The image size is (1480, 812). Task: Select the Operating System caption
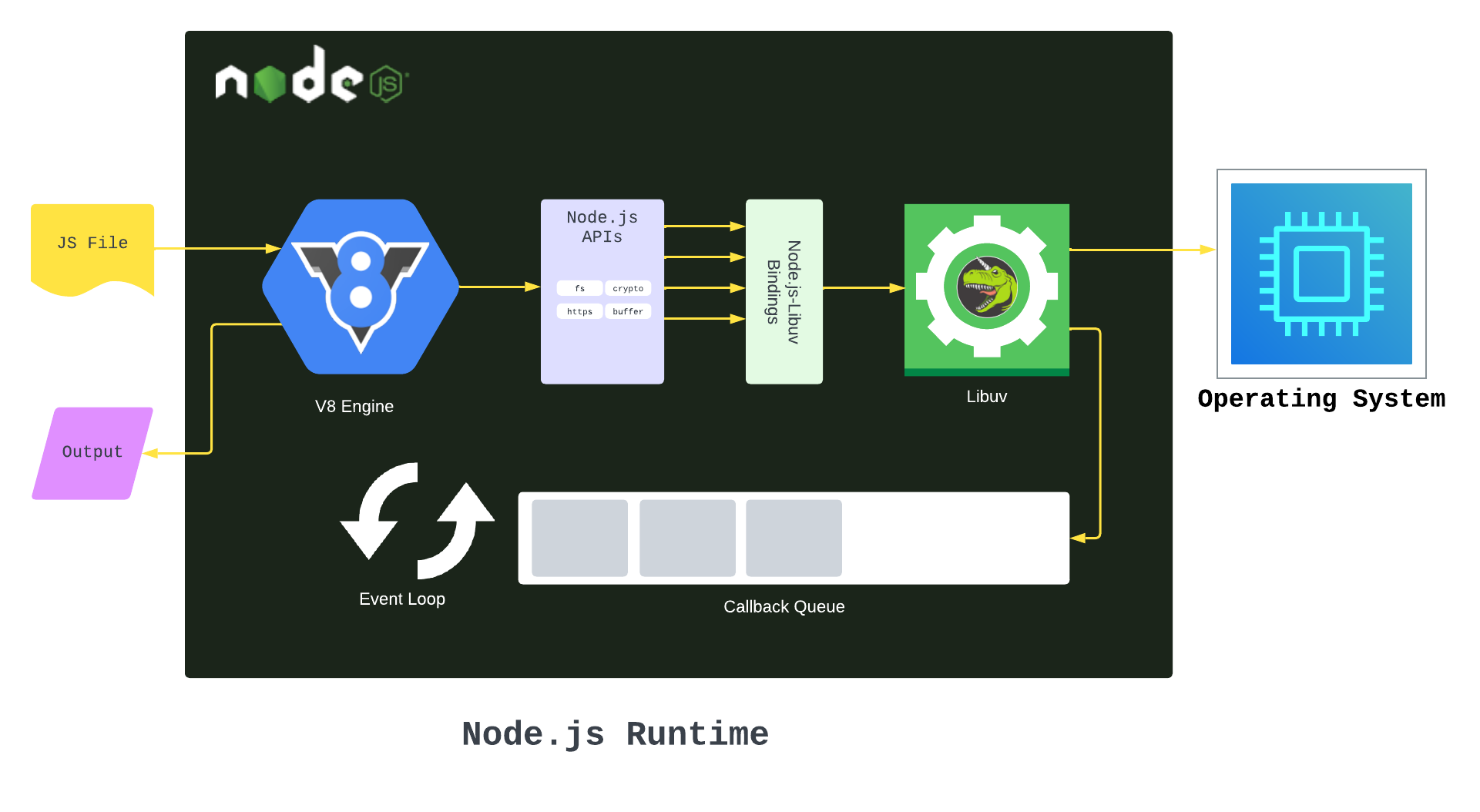[1321, 399]
